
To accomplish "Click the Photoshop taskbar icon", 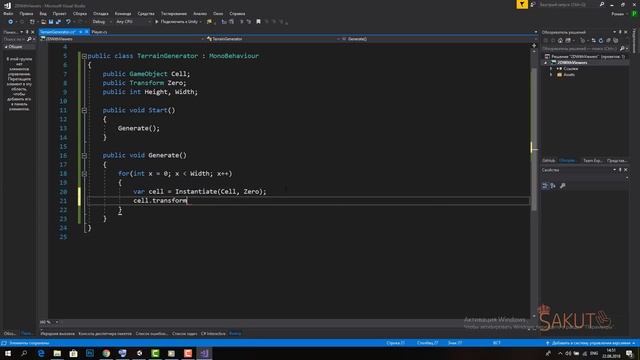I will (90, 353).
